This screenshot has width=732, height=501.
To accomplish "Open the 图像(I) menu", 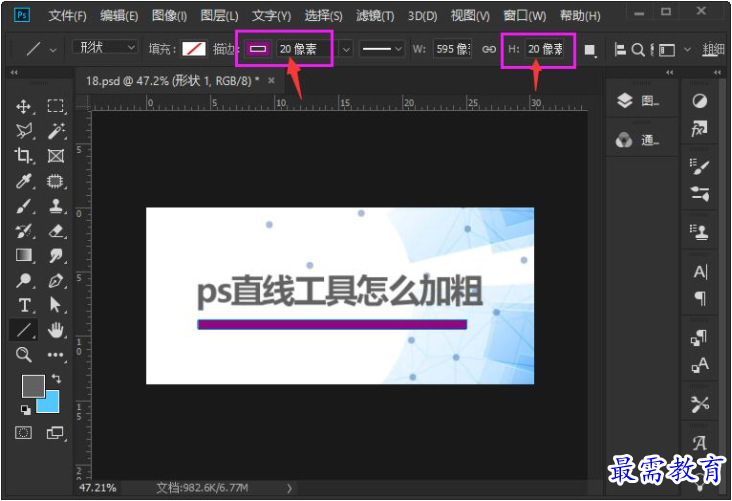I will pos(169,16).
